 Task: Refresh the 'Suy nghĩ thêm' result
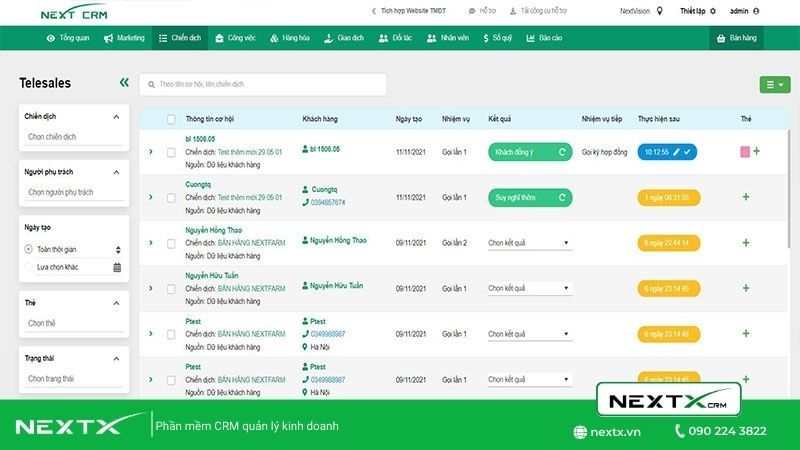point(562,197)
